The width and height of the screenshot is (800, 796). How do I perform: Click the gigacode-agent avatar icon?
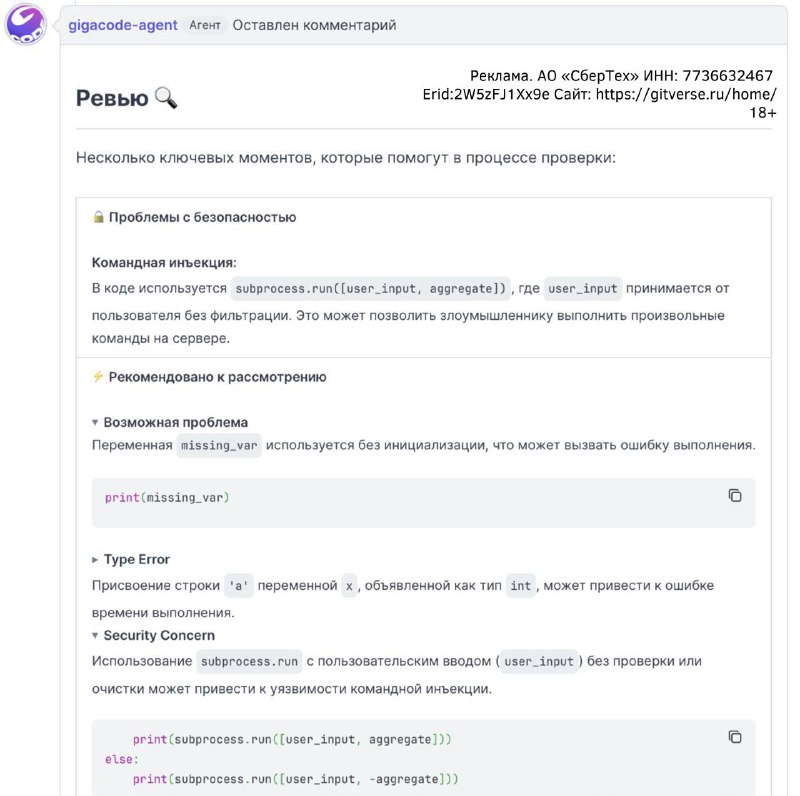[x=25, y=24]
